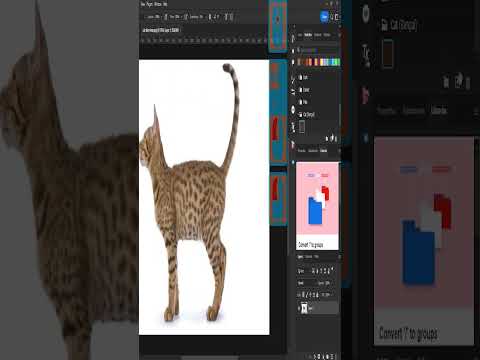Switch to the Swatches tab

point(308,35)
